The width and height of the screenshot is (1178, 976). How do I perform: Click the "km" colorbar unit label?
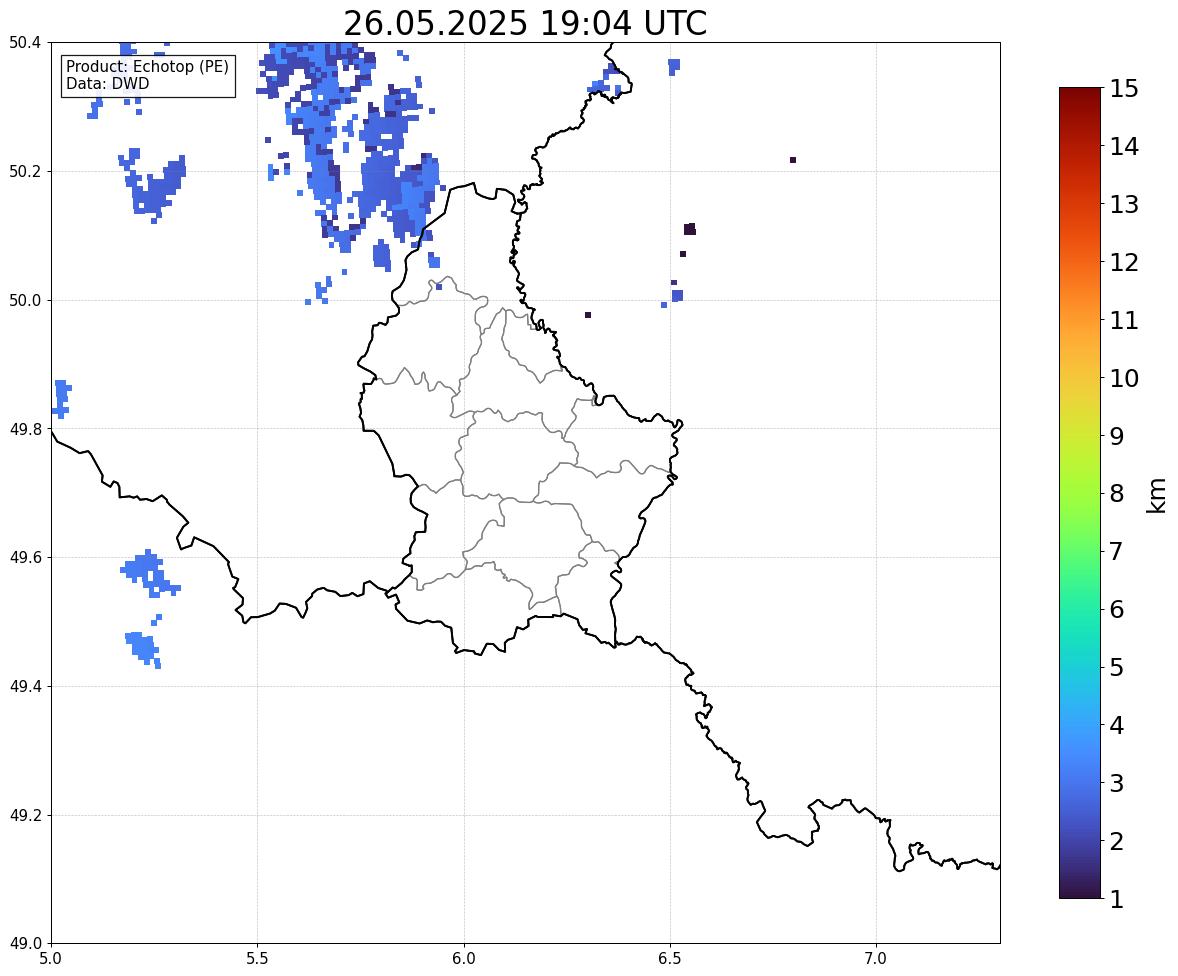[1156, 495]
